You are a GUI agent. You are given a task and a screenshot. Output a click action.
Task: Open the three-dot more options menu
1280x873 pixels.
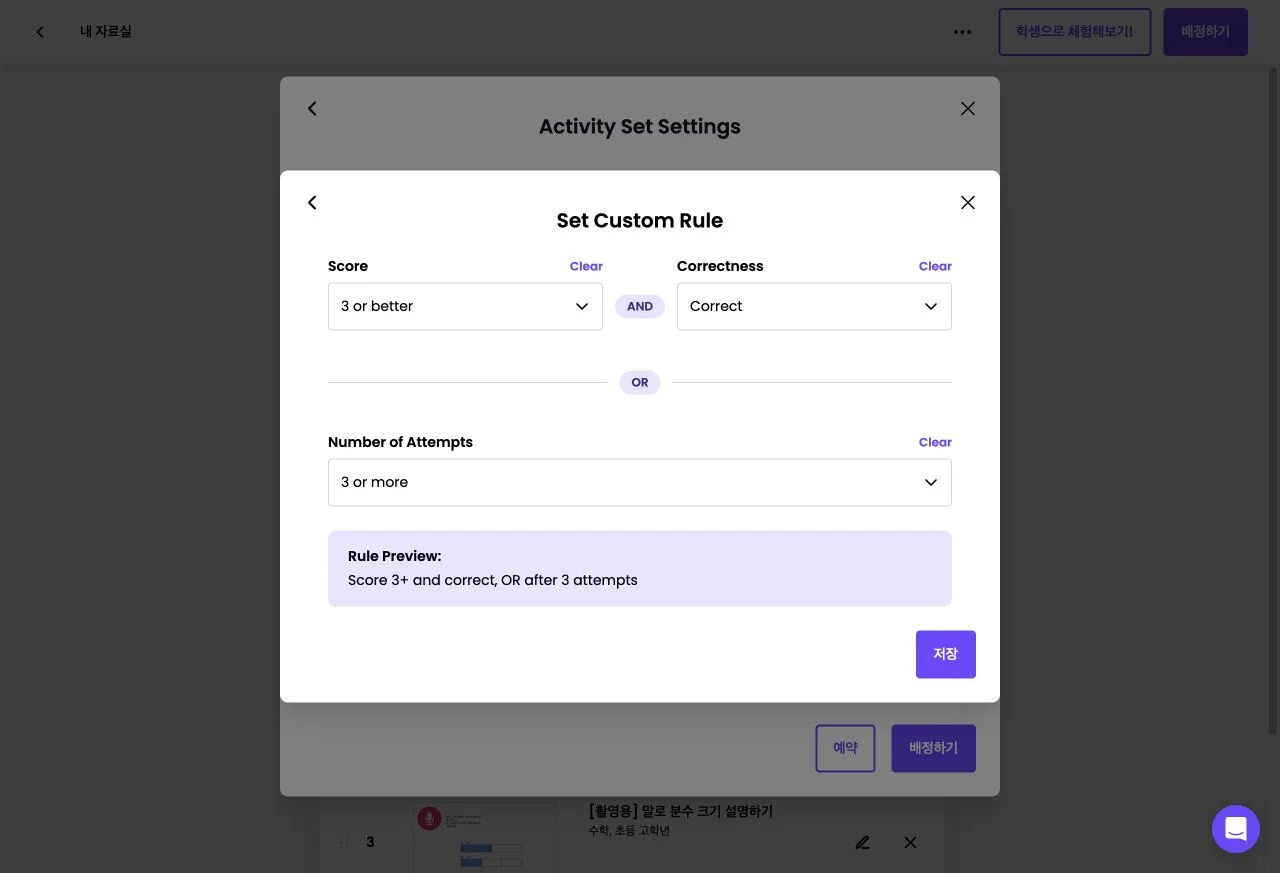[962, 32]
